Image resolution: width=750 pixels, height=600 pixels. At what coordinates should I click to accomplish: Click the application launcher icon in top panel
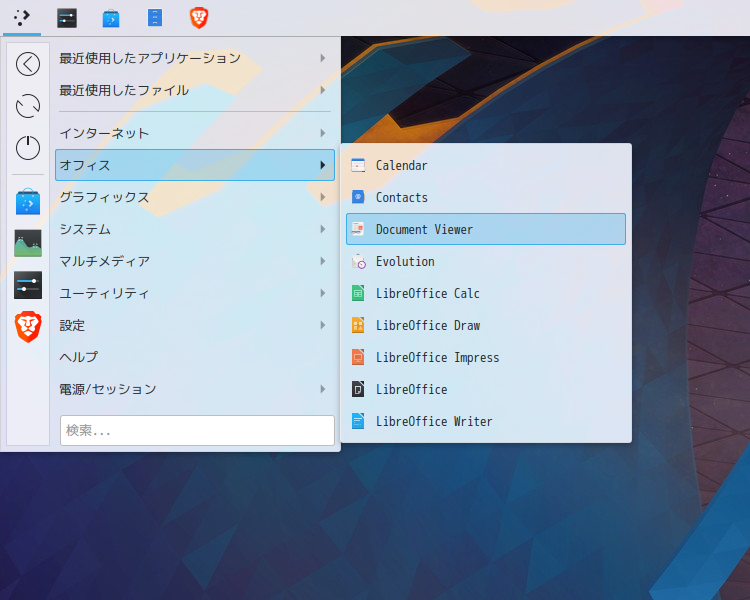click(x=22, y=17)
